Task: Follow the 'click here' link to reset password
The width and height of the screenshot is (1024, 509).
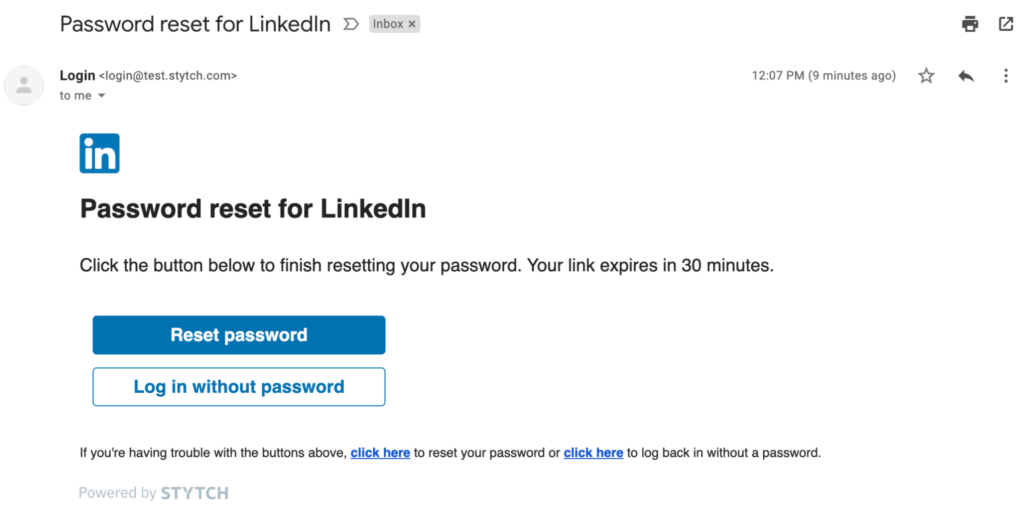Action: click(x=380, y=453)
